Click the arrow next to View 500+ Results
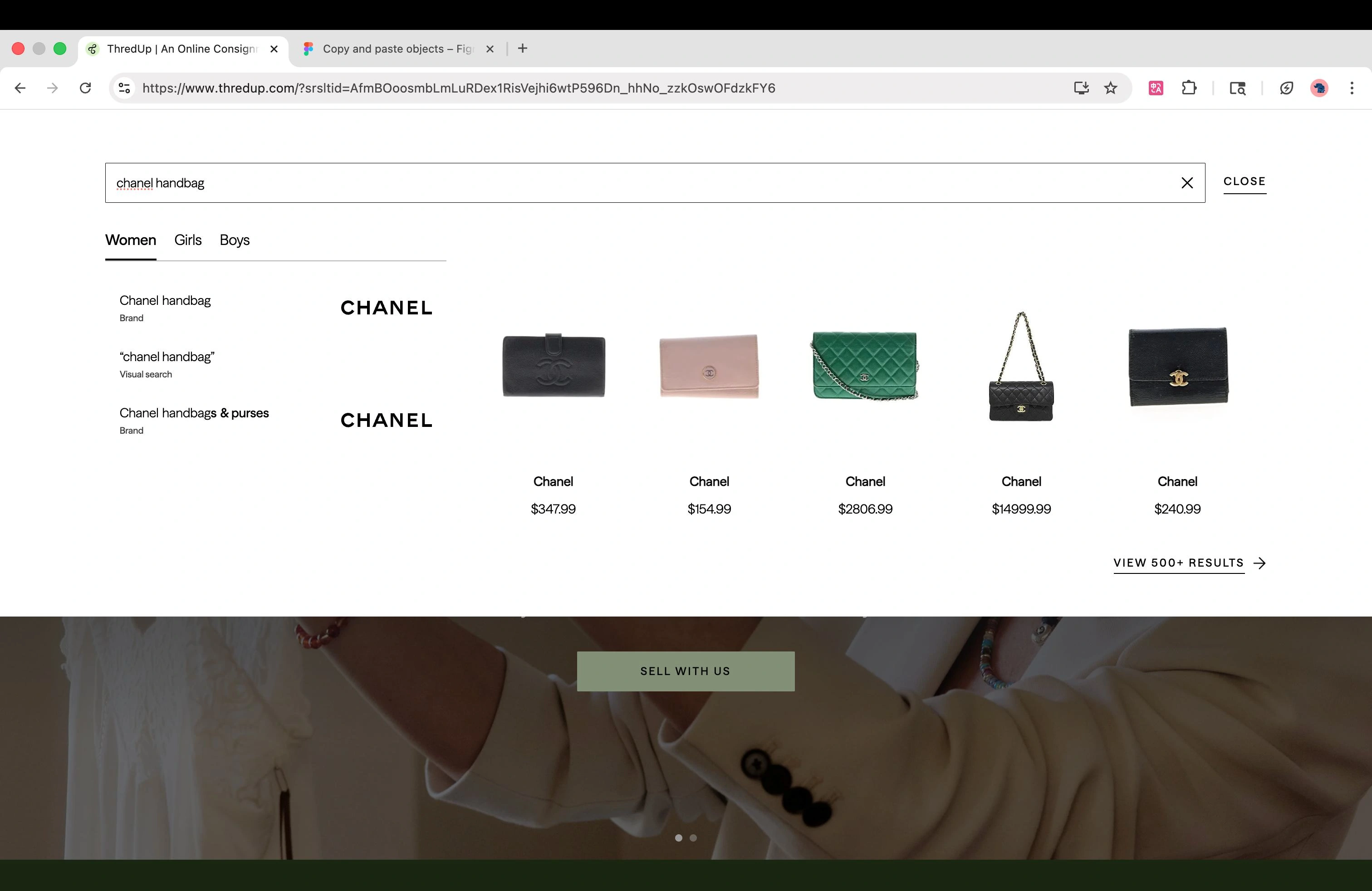This screenshot has width=1372, height=891. pyautogui.click(x=1259, y=563)
